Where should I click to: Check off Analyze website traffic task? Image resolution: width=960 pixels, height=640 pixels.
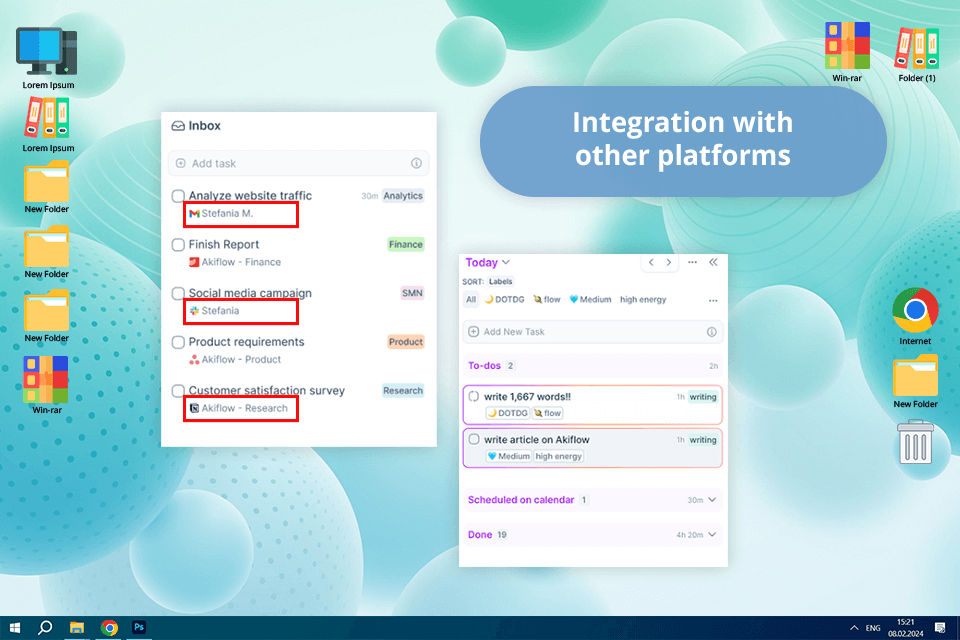178,196
